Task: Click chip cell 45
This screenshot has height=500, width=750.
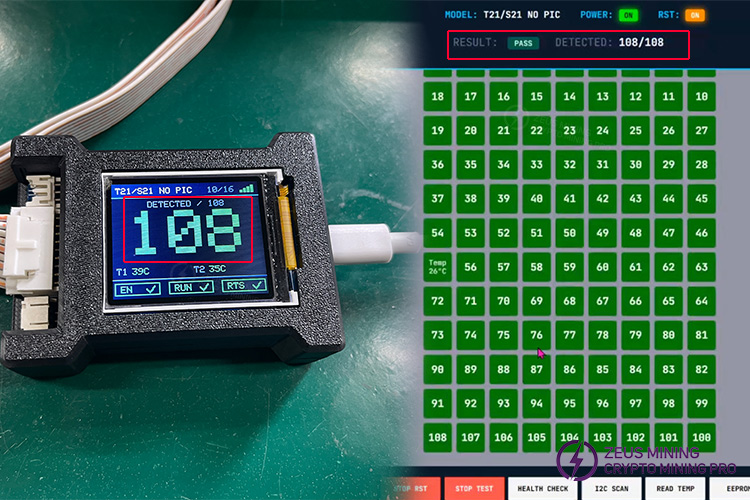Action: click(701, 199)
